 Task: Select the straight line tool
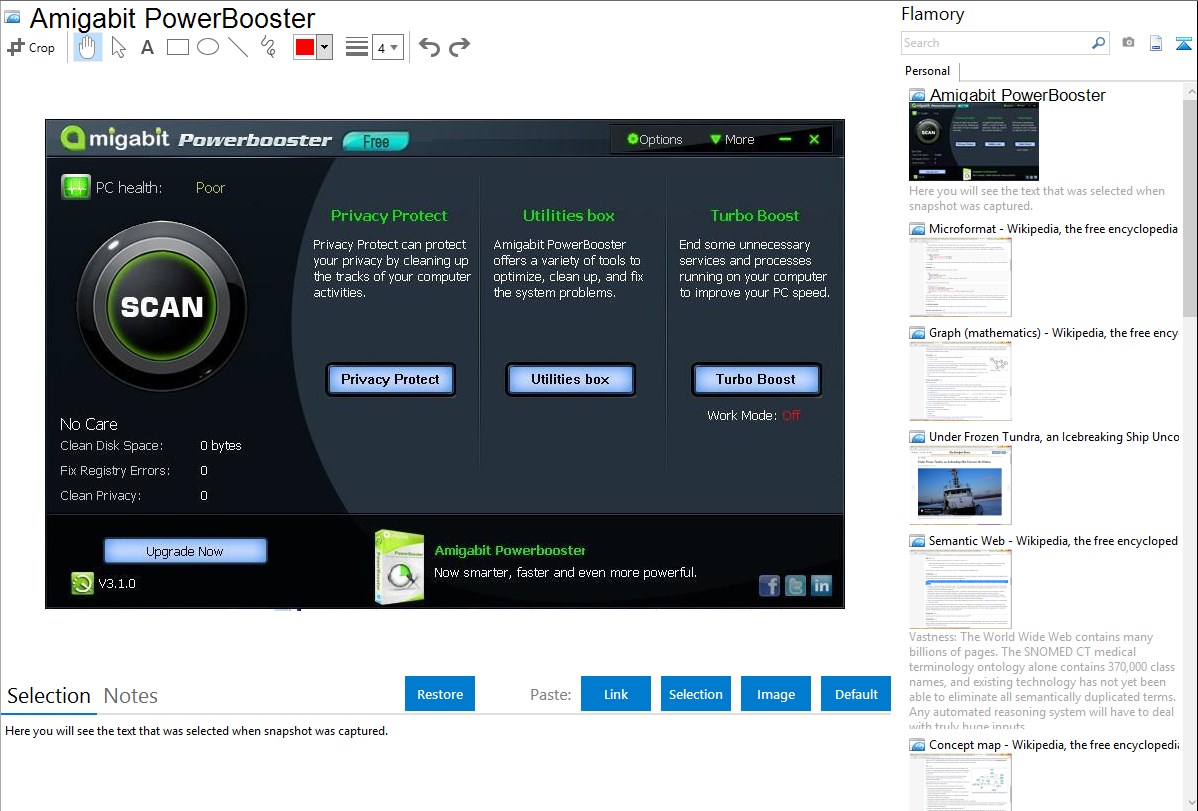click(238, 47)
